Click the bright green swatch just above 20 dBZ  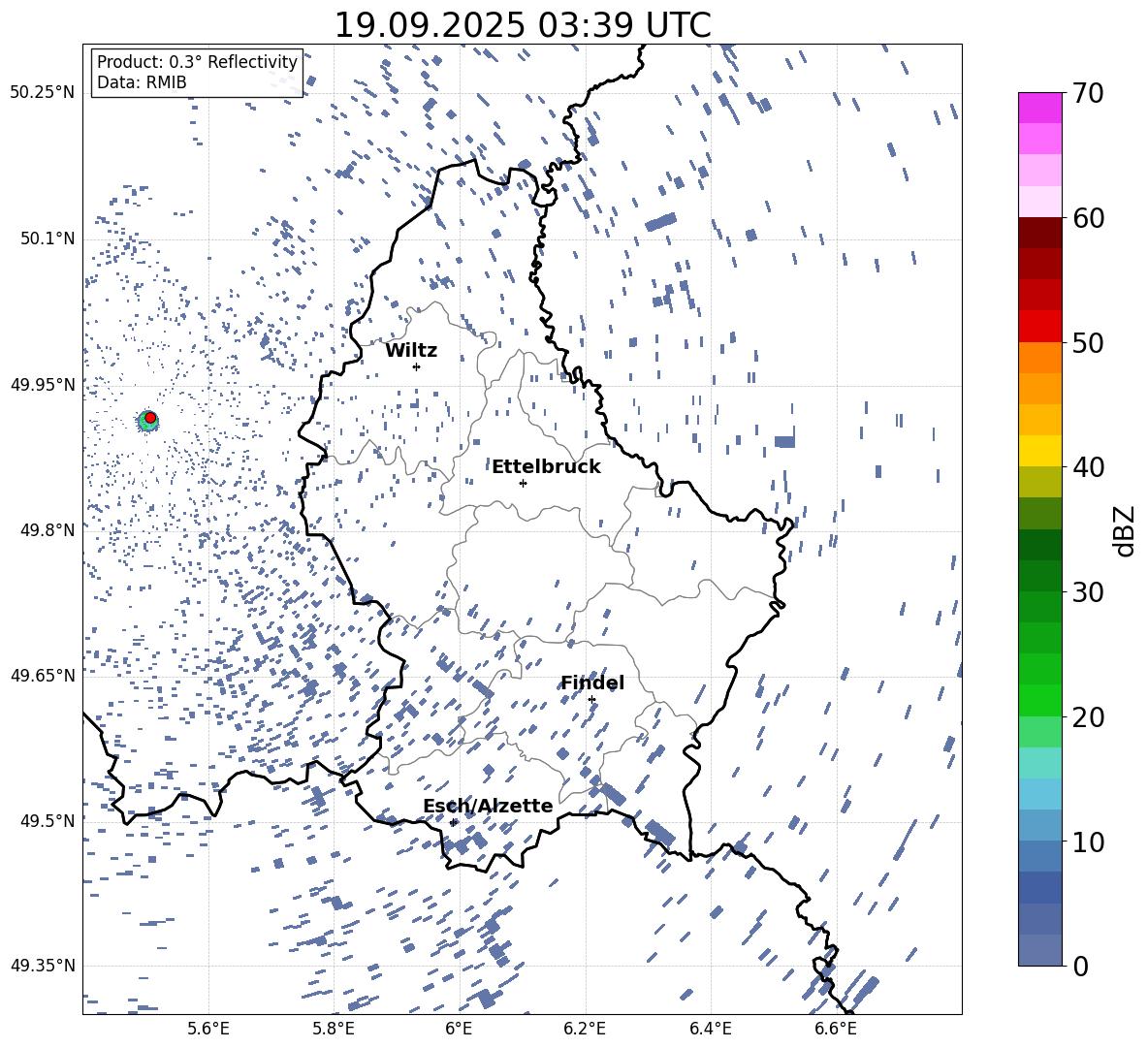pos(1039,700)
